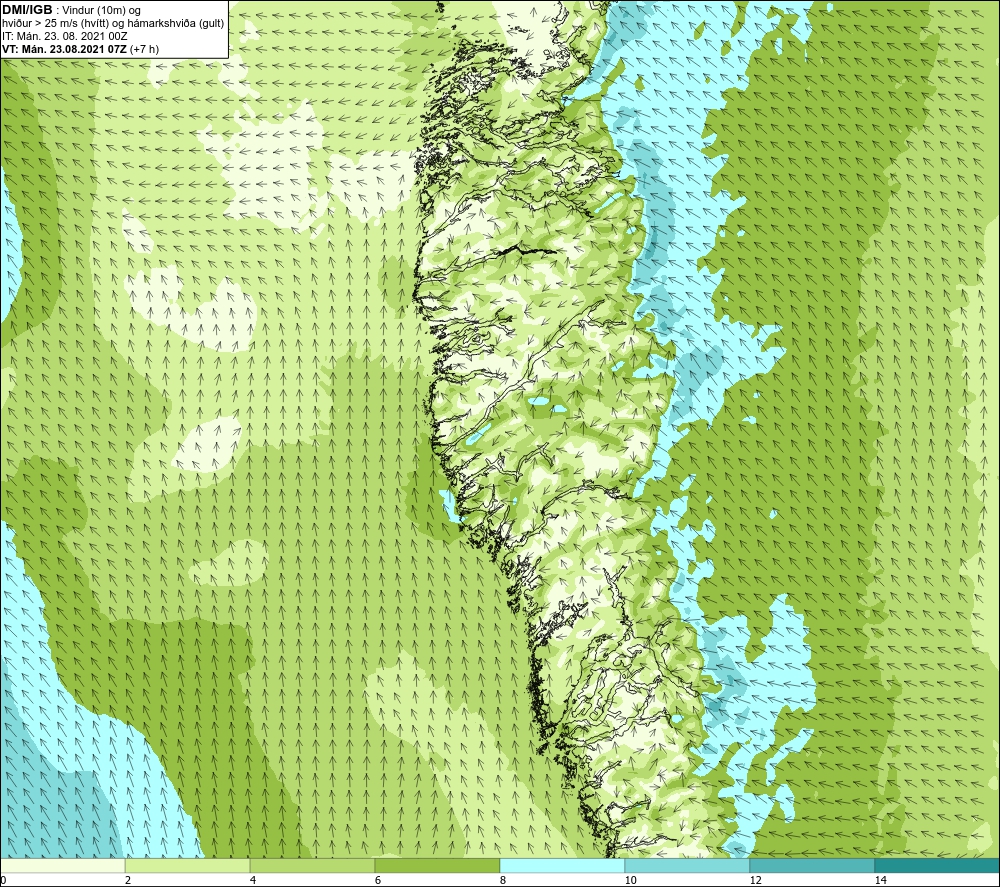This screenshot has width=1000, height=887.
Task: Click the 'VT: Mán. 23.08.2021 07Z' line
Action: pos(64,49)
